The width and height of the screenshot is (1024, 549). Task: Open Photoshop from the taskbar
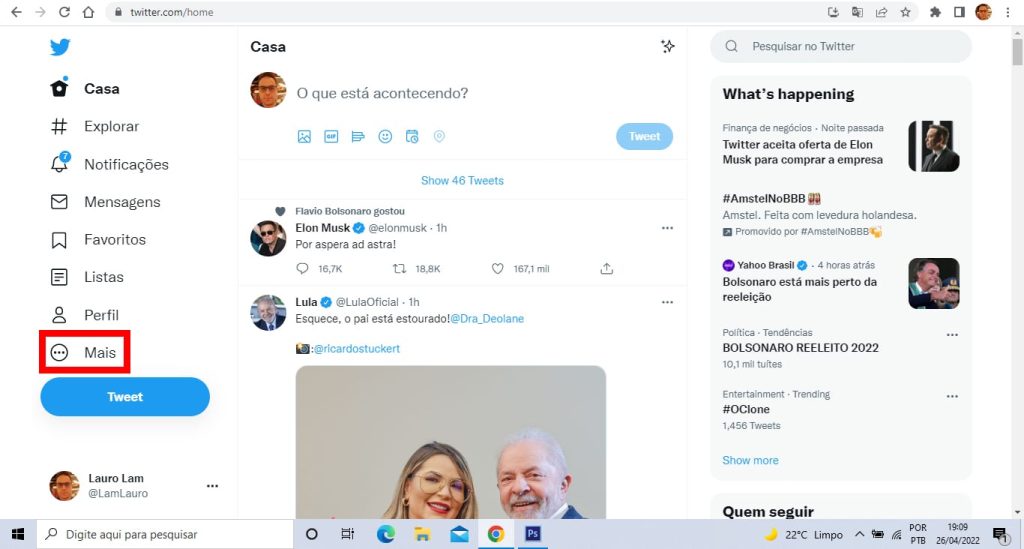[532, 535]
